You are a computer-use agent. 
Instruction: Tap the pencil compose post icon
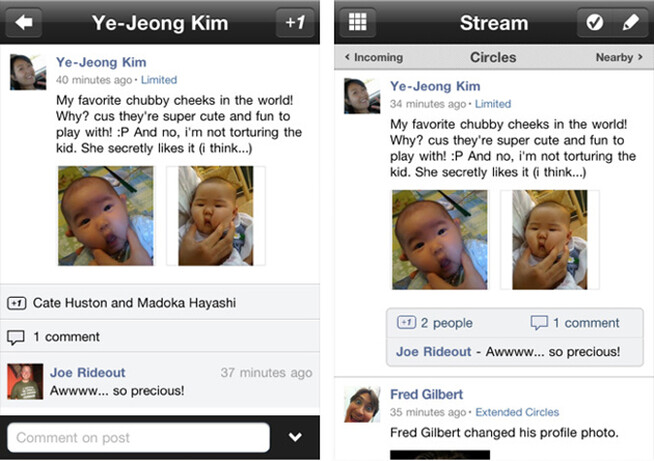coord(630,23)
